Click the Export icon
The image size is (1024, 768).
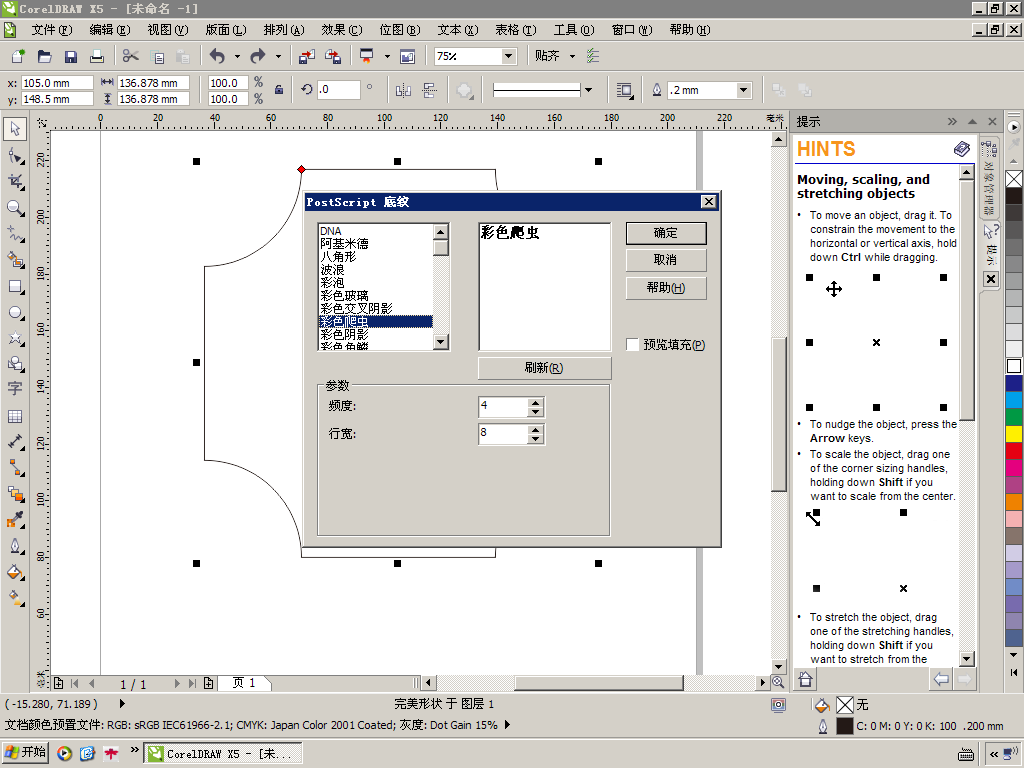333,56
